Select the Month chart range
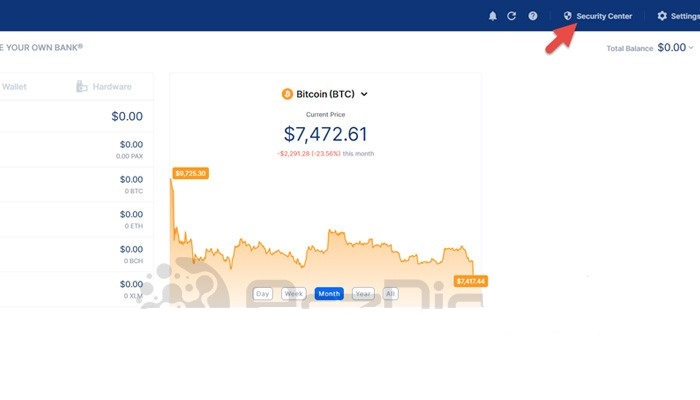700x400 pixels. (x=329, y=294)
